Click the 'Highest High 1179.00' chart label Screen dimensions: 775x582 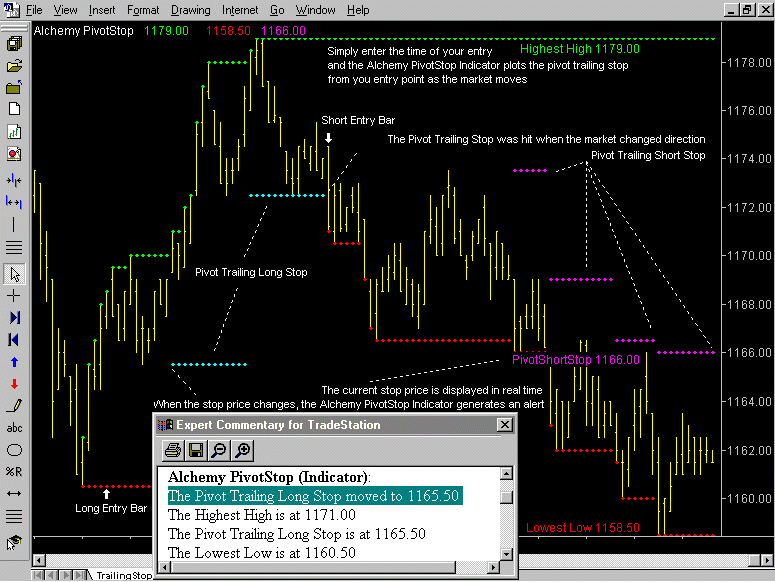pos(580,48)
